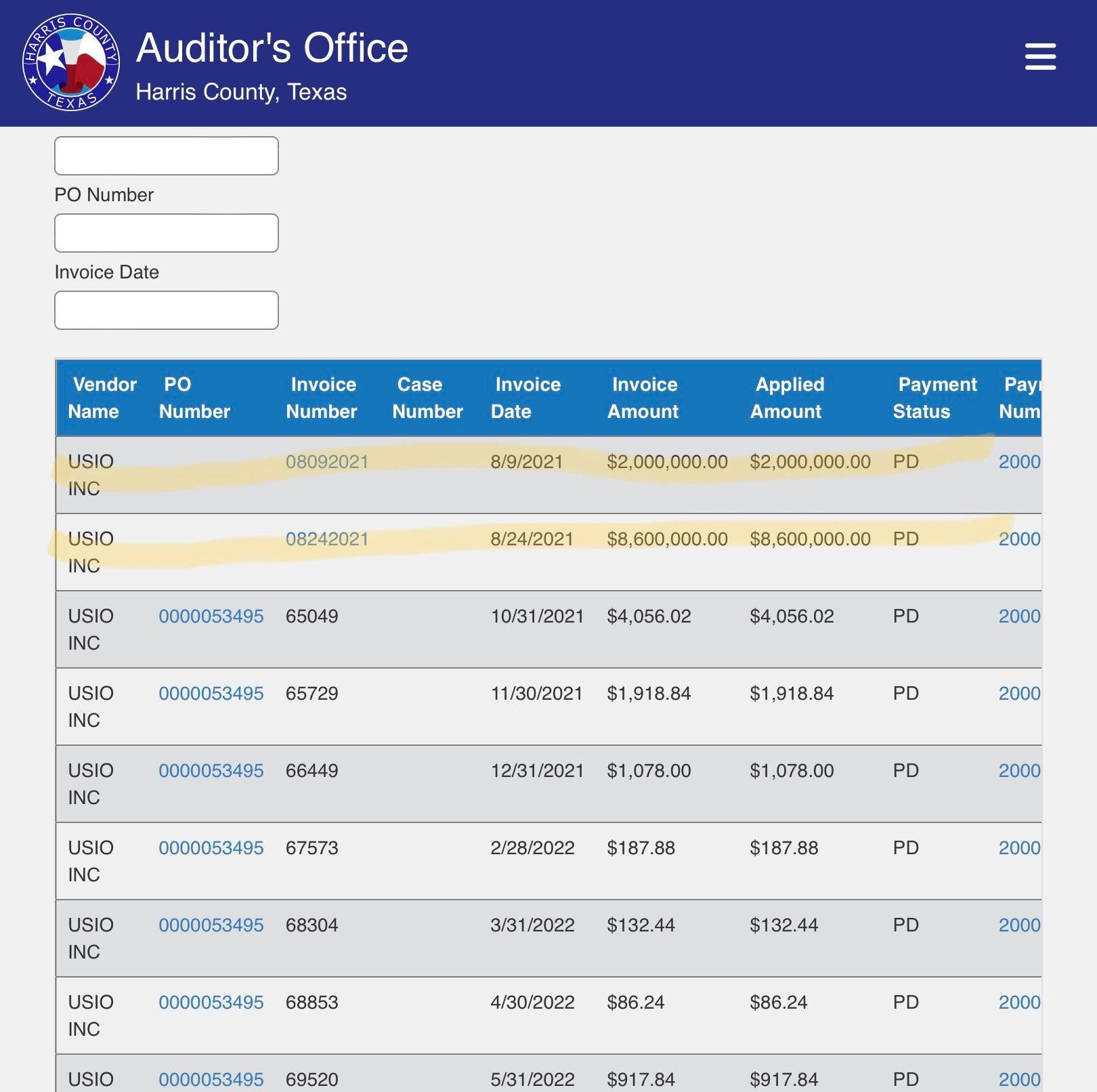1097x1092 pixels.
Task: Open PO link in the 2/28/2022 row
Action: coord(211,848)
